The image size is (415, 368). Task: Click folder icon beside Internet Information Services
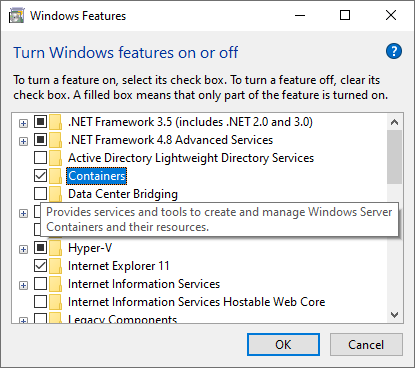point(55,284)
